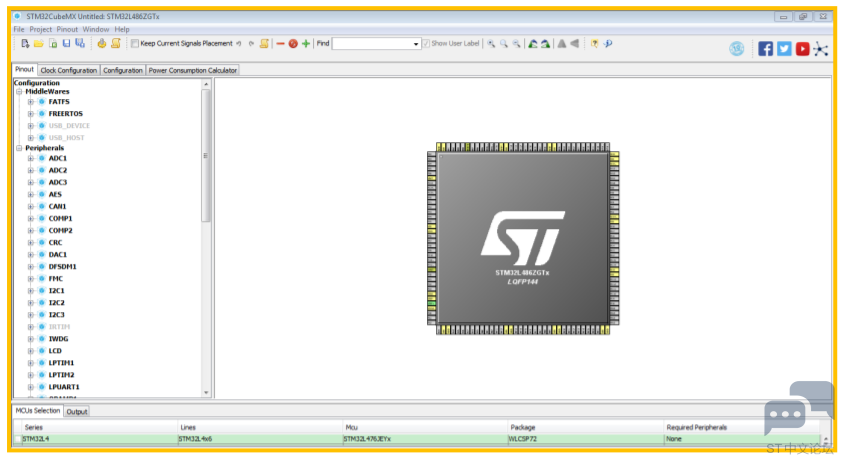Open the Pinout menu
This screenshot has height=464, width=843.
point(67,30)
